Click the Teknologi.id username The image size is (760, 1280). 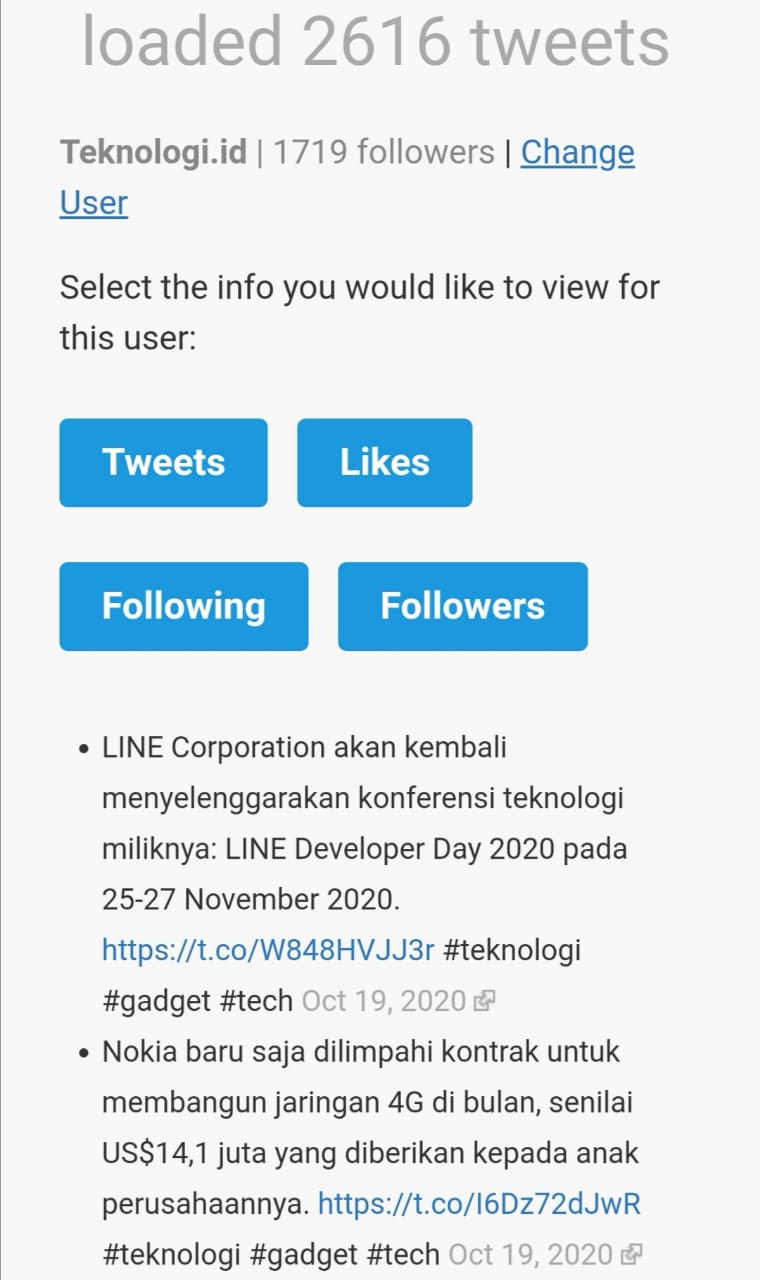click(153, 153)
